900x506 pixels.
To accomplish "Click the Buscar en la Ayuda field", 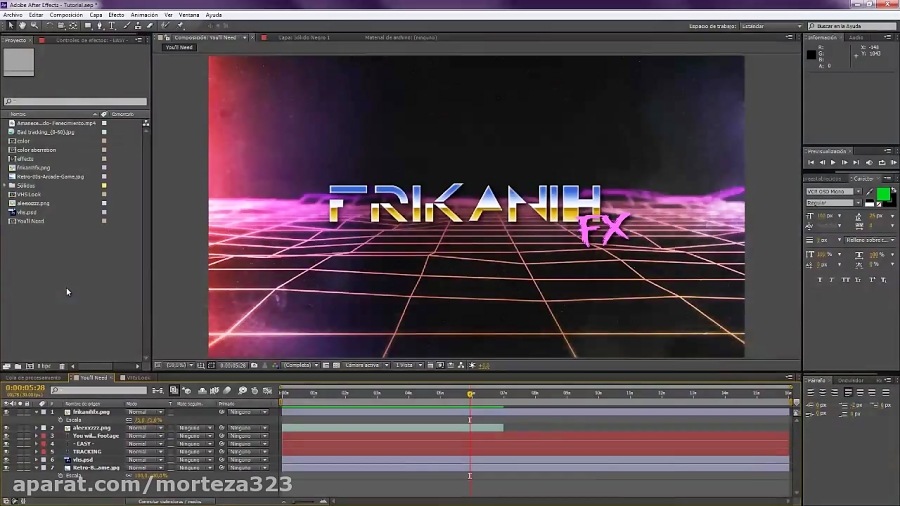I will point(852,26).
